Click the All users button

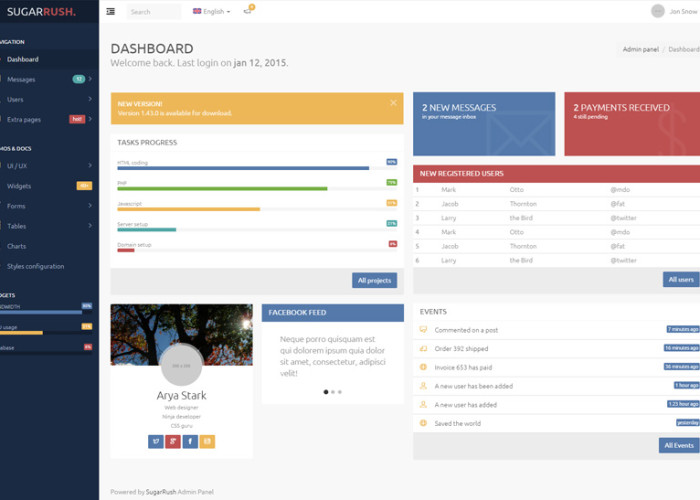point(681,279)
